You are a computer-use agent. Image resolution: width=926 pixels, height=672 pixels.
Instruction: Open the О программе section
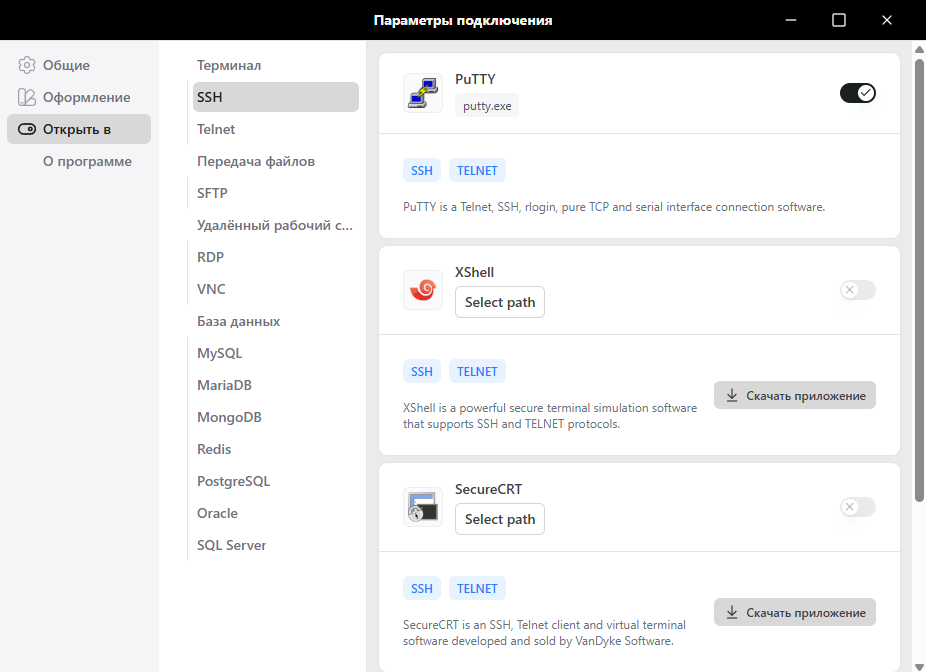(79, 161)
